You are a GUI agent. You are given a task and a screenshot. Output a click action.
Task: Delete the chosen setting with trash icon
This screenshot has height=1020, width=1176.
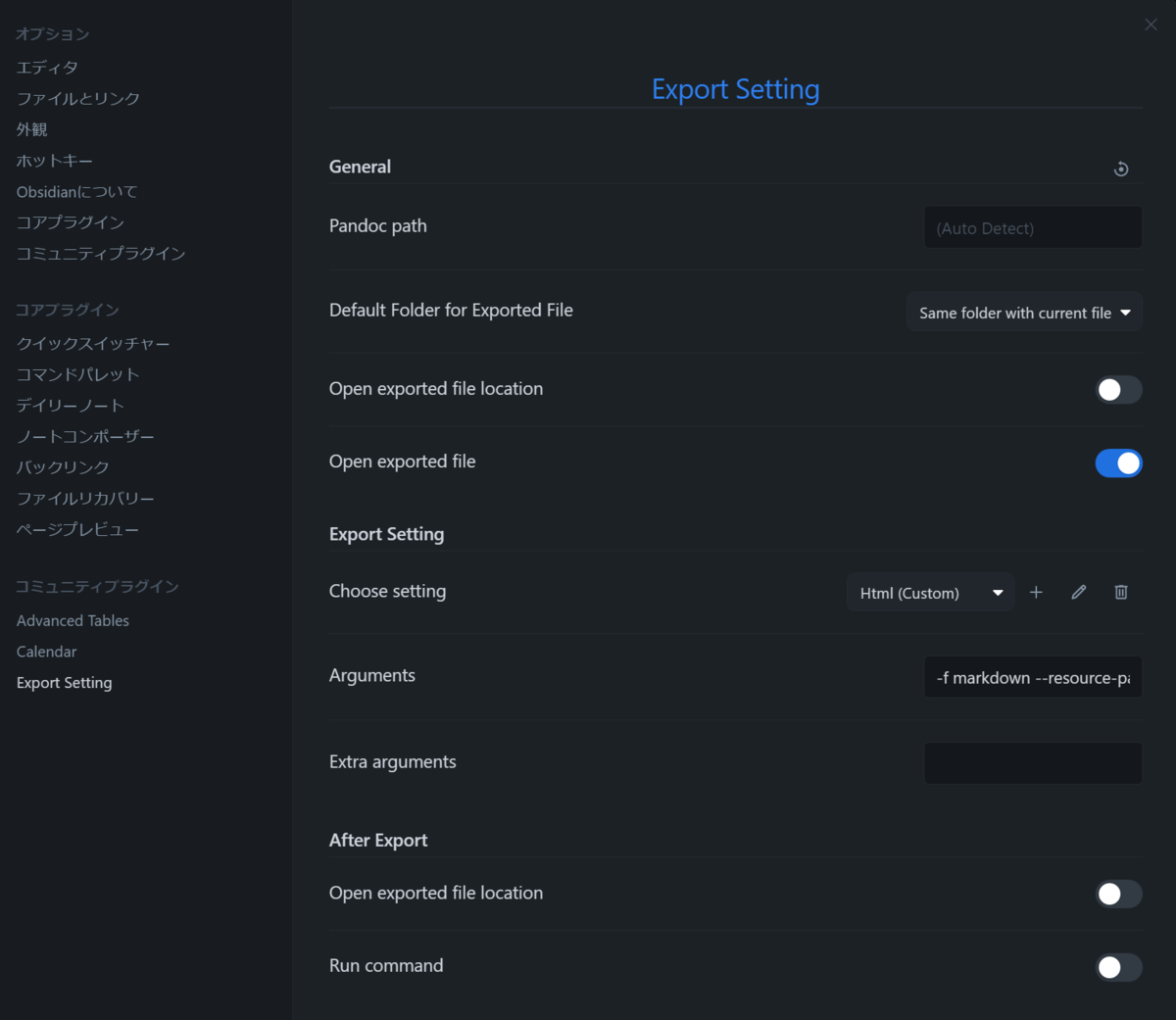[1121, 592]
